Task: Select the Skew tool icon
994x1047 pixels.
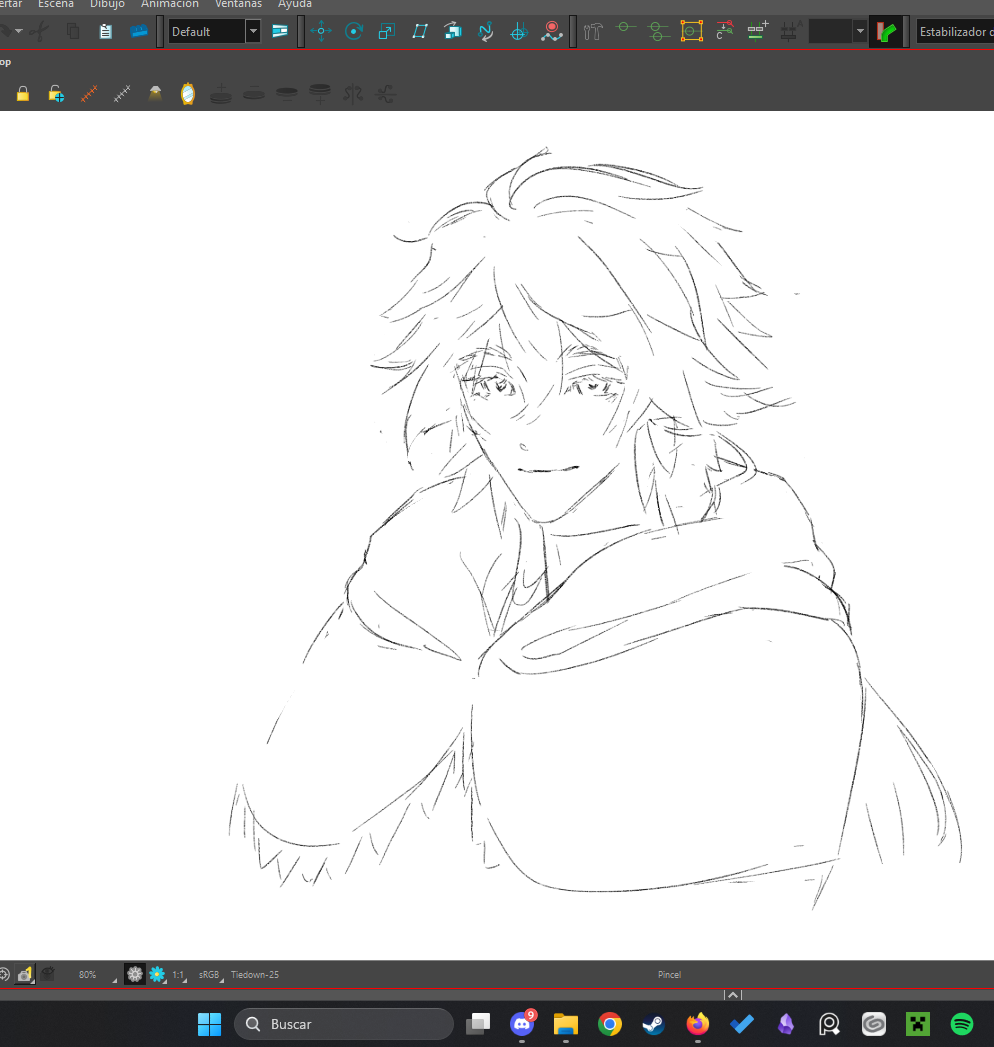Action: coord(420,32)
